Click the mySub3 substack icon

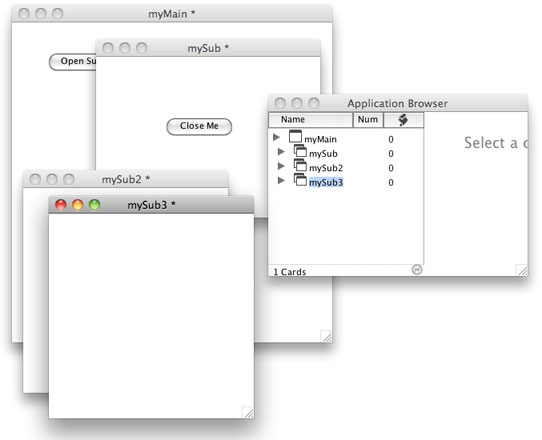300,180
